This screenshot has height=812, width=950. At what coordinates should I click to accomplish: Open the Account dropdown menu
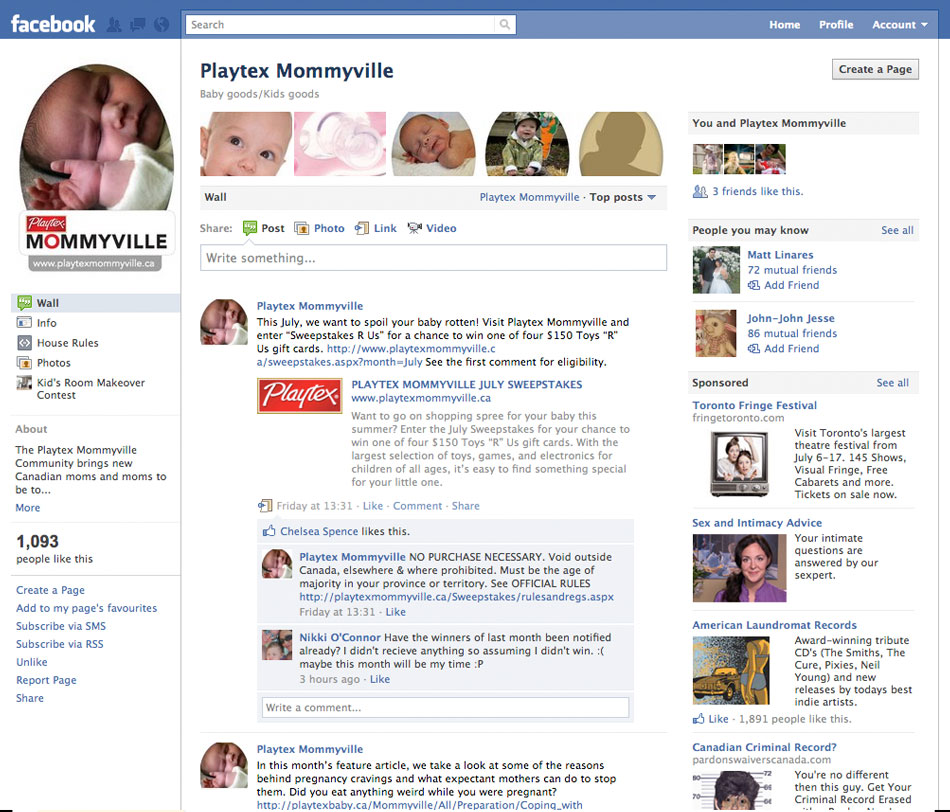click(900, 25)
